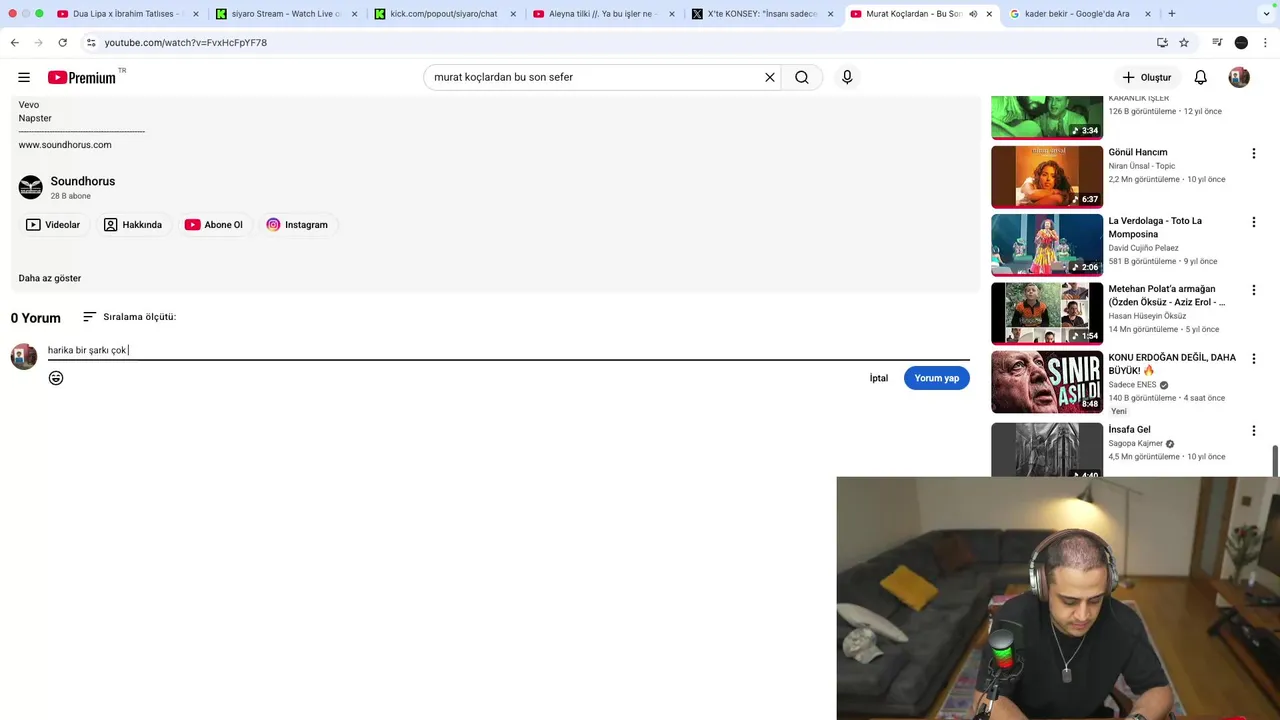1280x720 pixels.
Task: Open YouTube notifications bell
Action: (1201, 77)
